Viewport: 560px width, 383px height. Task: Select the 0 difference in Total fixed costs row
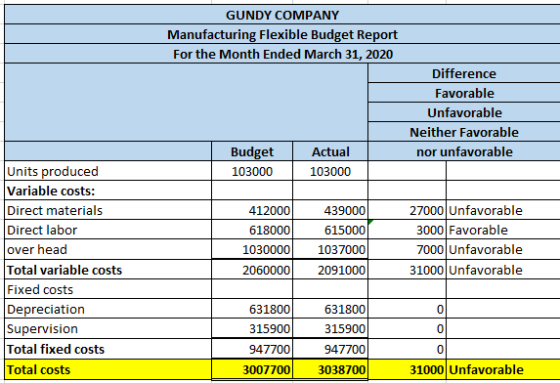pos(407,349)
